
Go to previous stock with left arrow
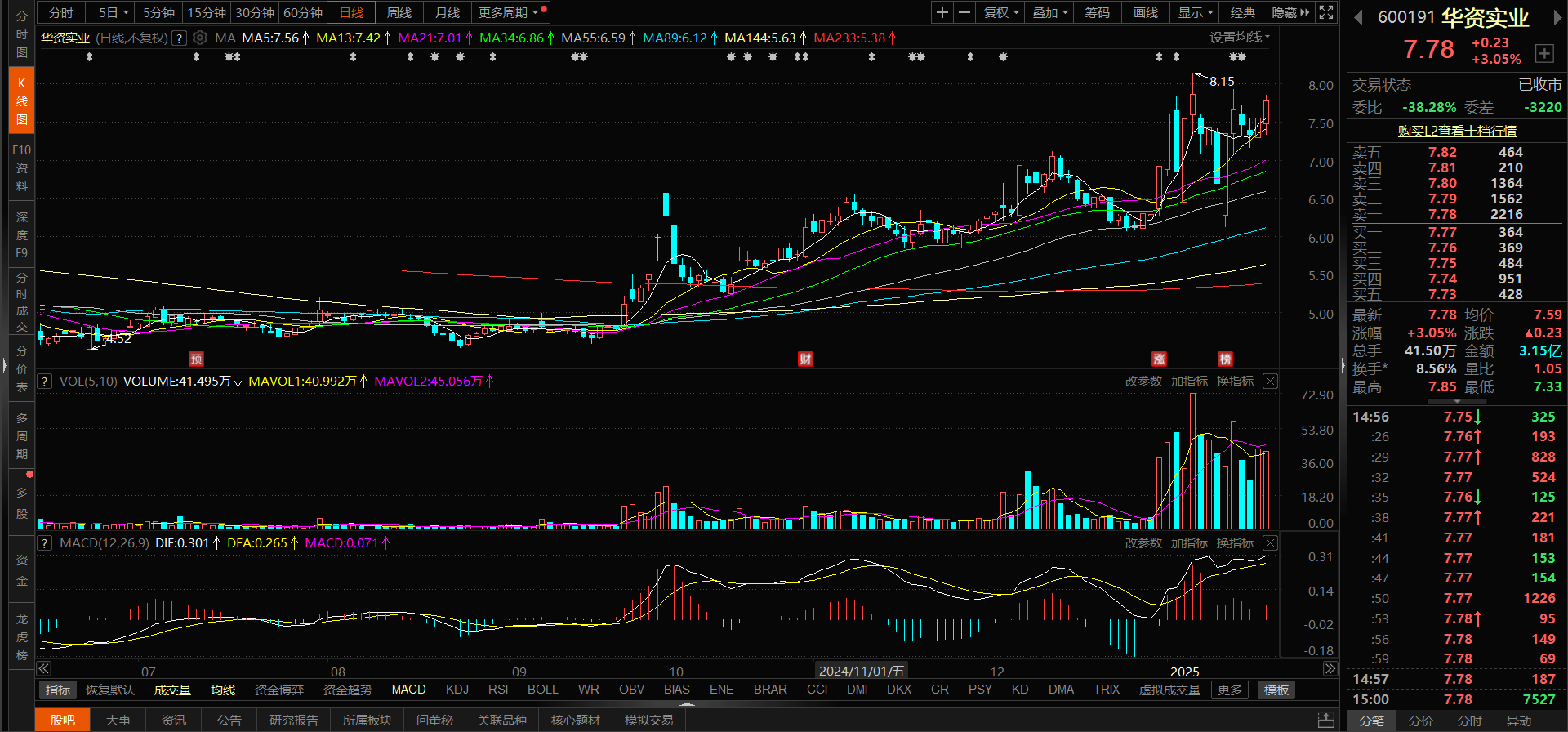pyautogui.click(x=1358, y=18)
